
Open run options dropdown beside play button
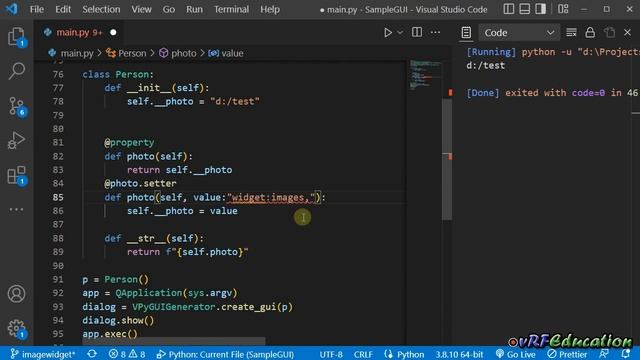tap(400, 33)
